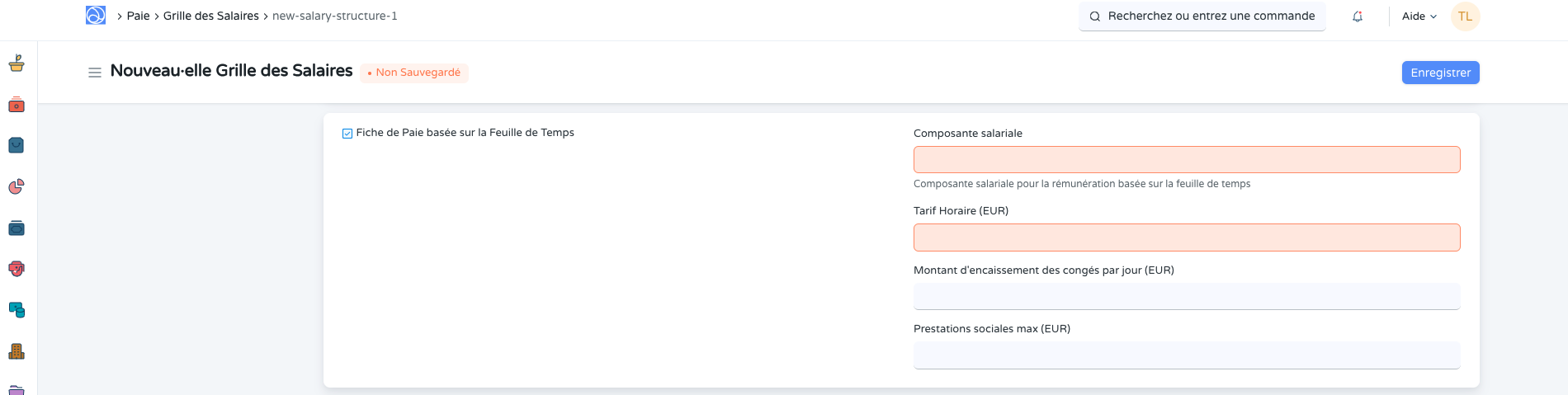Go to the Paie breadcrumb
The width and height of the screenshot is (1568, 395).
pyautogui.click(x=139, y=16)
